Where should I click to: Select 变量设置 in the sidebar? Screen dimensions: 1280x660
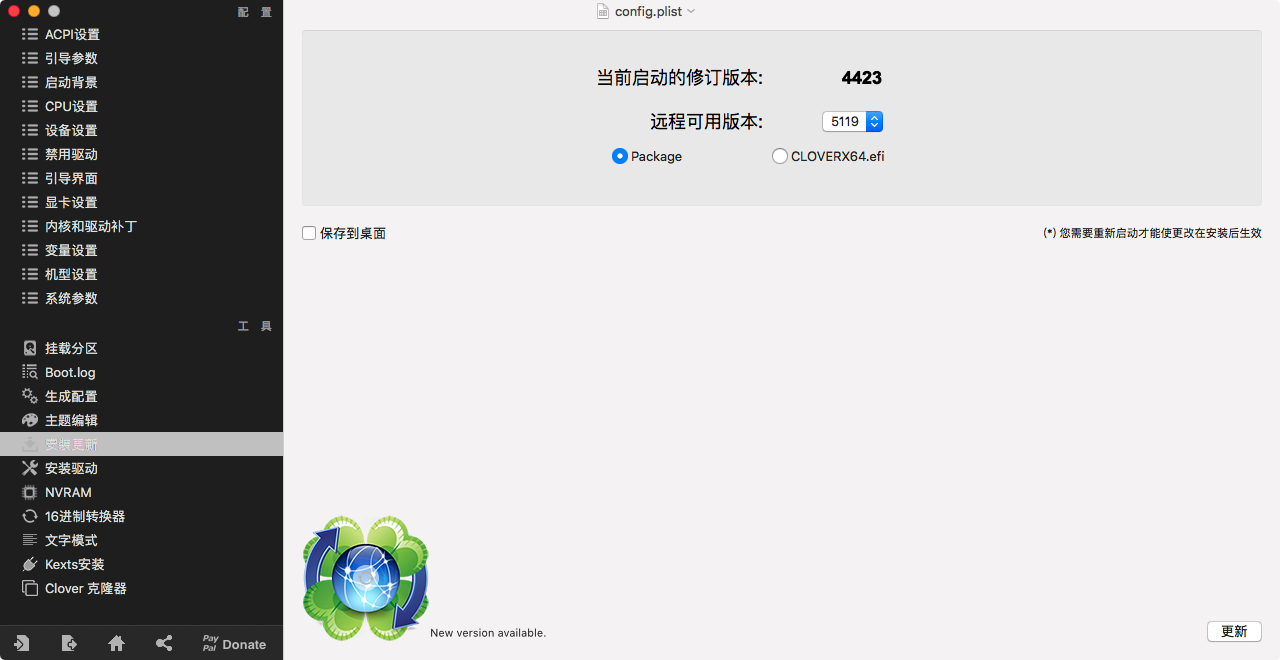point(141,250)
